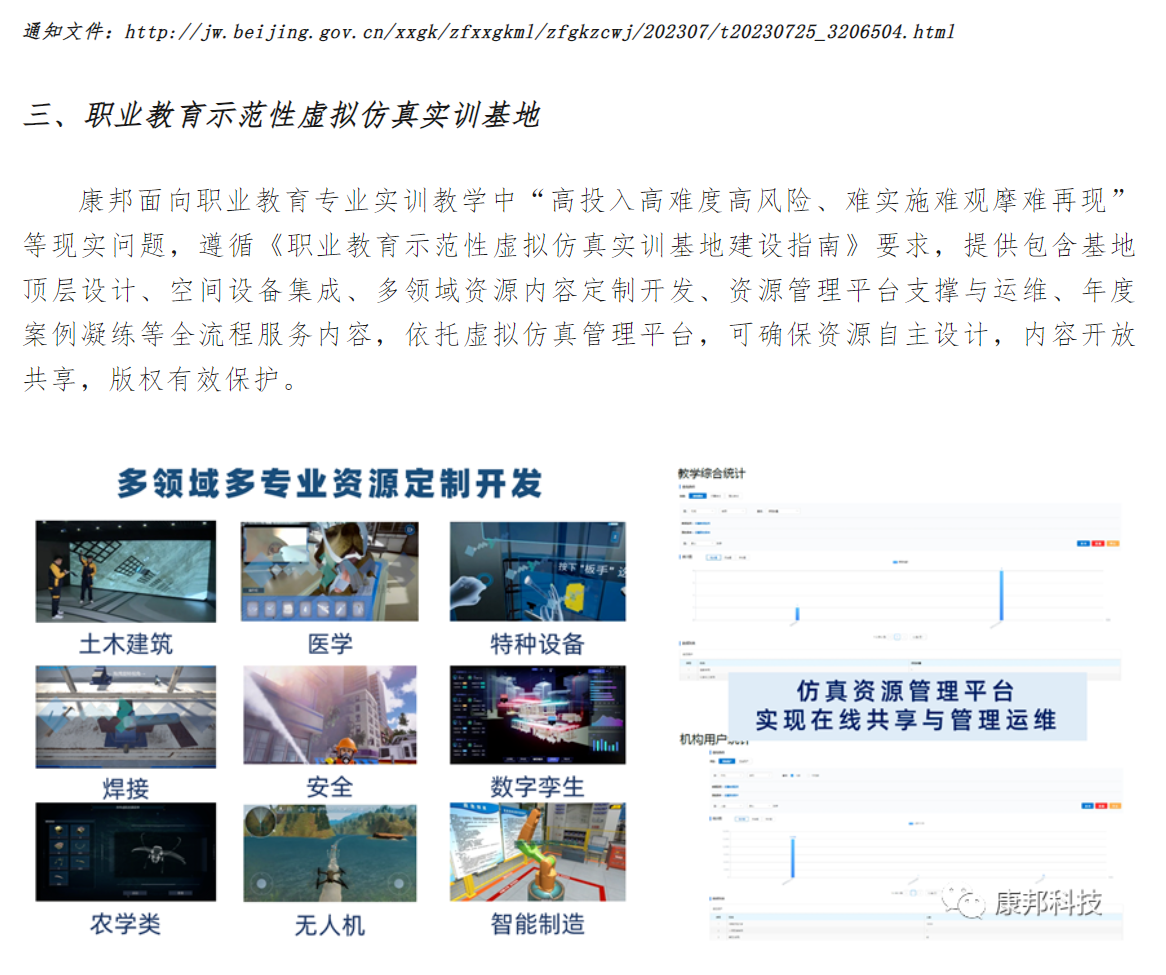Select the 无人机 drone simulation image
Screen dimensions: 1166x975
click(329, 853)
